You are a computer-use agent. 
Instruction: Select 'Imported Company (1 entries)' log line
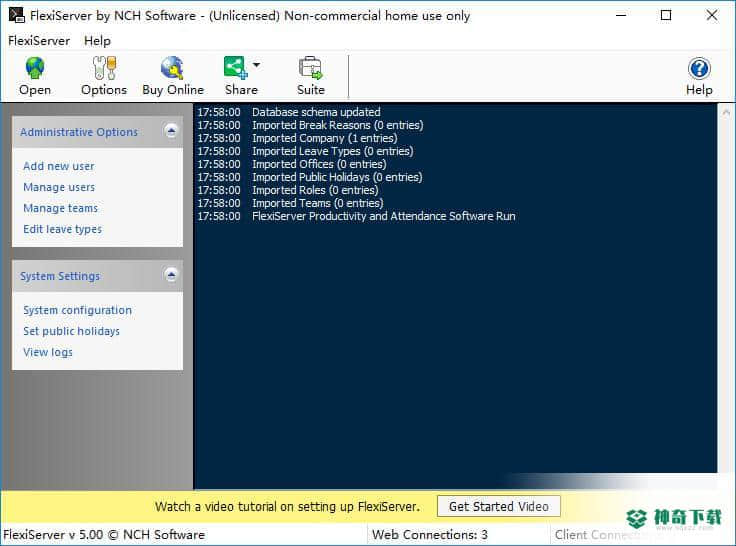click(324, 138)
